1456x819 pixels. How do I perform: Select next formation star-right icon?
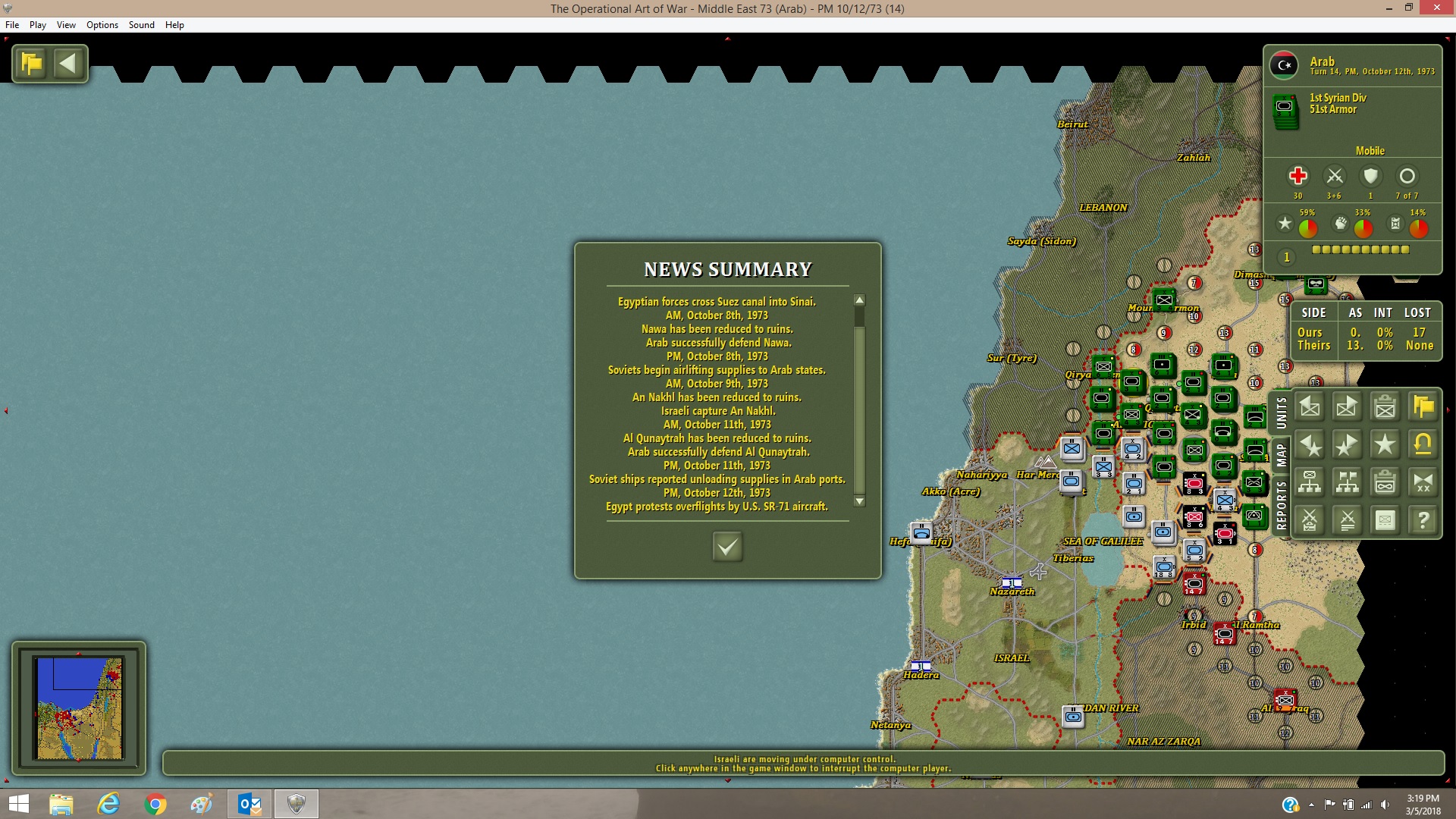[1348, 445]
